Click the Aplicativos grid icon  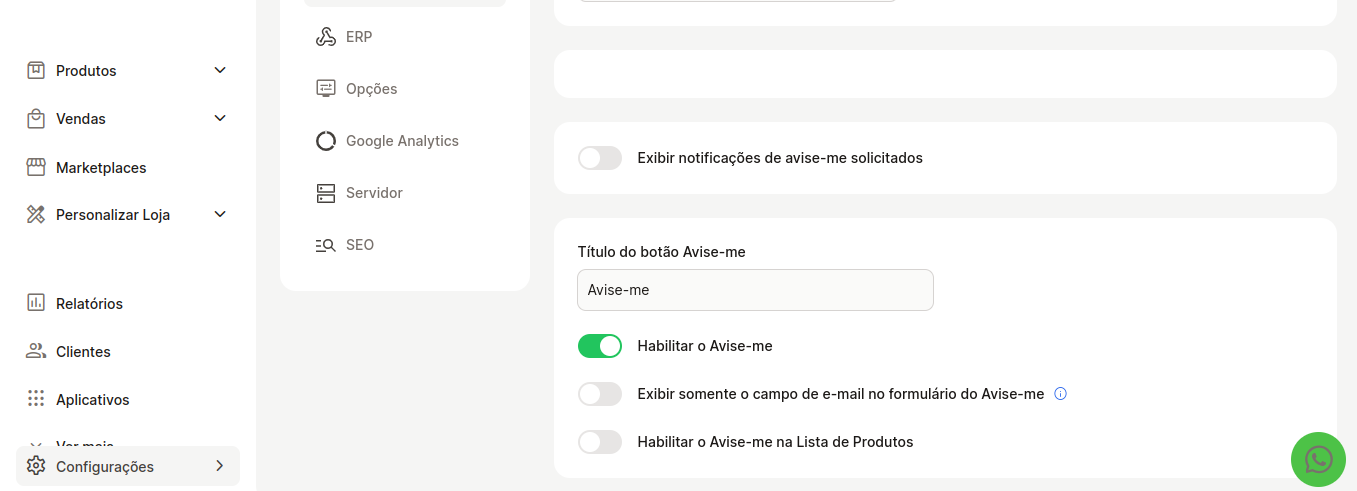[36, 399]
